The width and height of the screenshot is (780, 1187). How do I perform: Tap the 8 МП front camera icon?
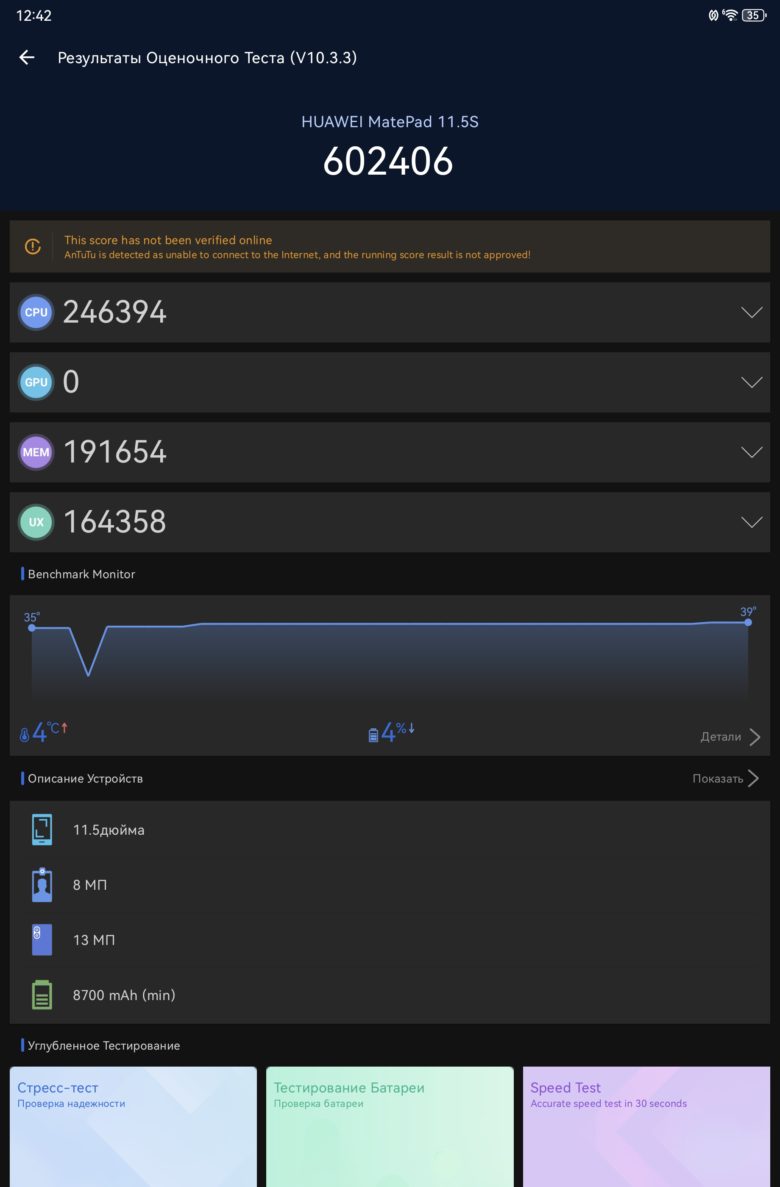[42, 884]
